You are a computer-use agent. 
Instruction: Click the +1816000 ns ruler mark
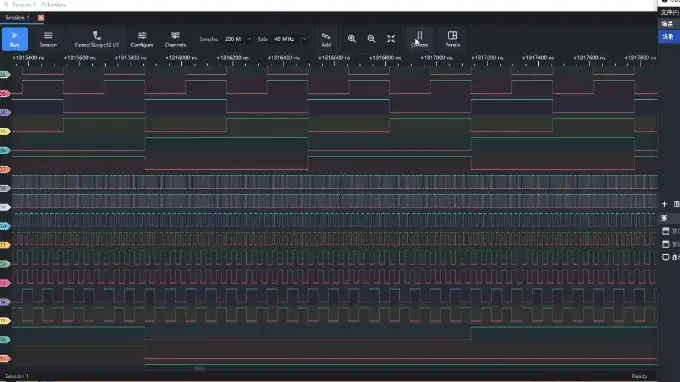point(181,58)
